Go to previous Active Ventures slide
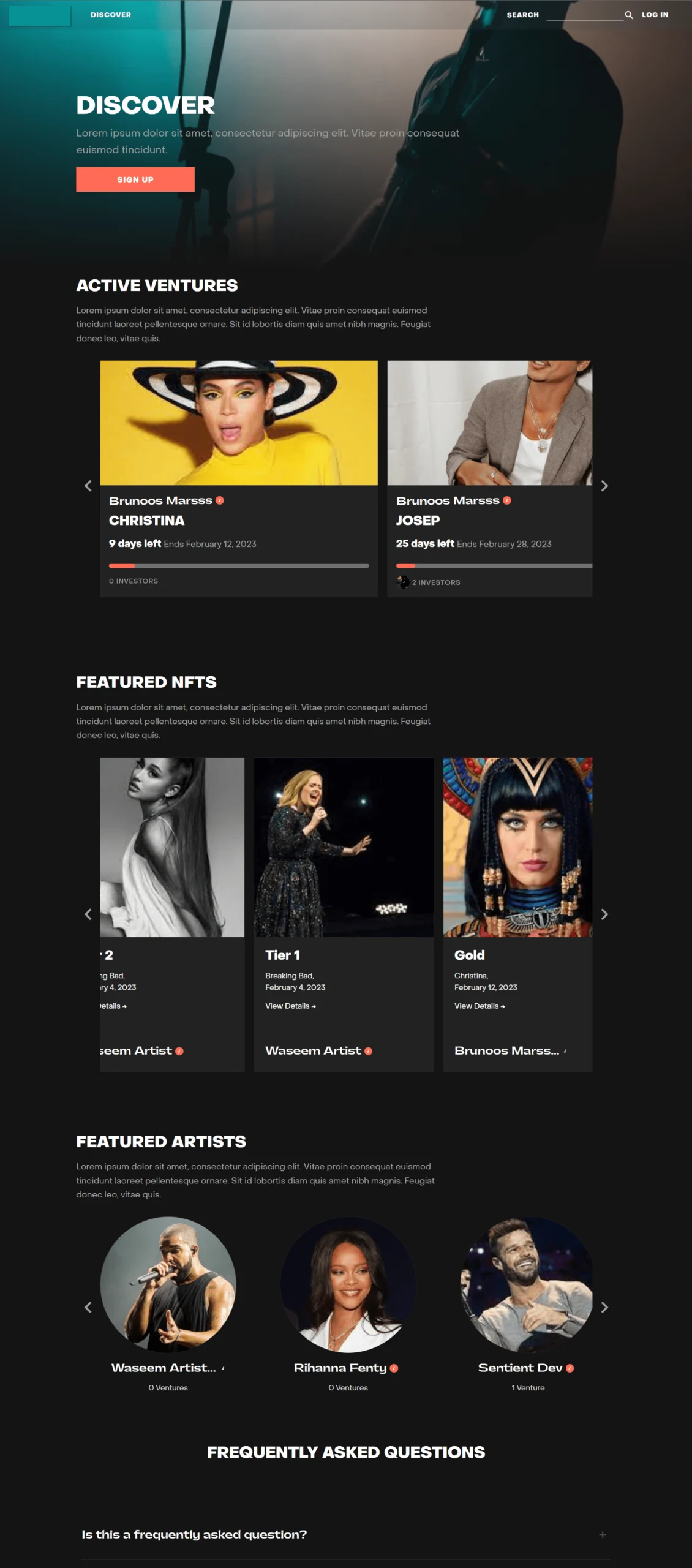Viewport: 692px width, 1568px height. tap(88, 486)
